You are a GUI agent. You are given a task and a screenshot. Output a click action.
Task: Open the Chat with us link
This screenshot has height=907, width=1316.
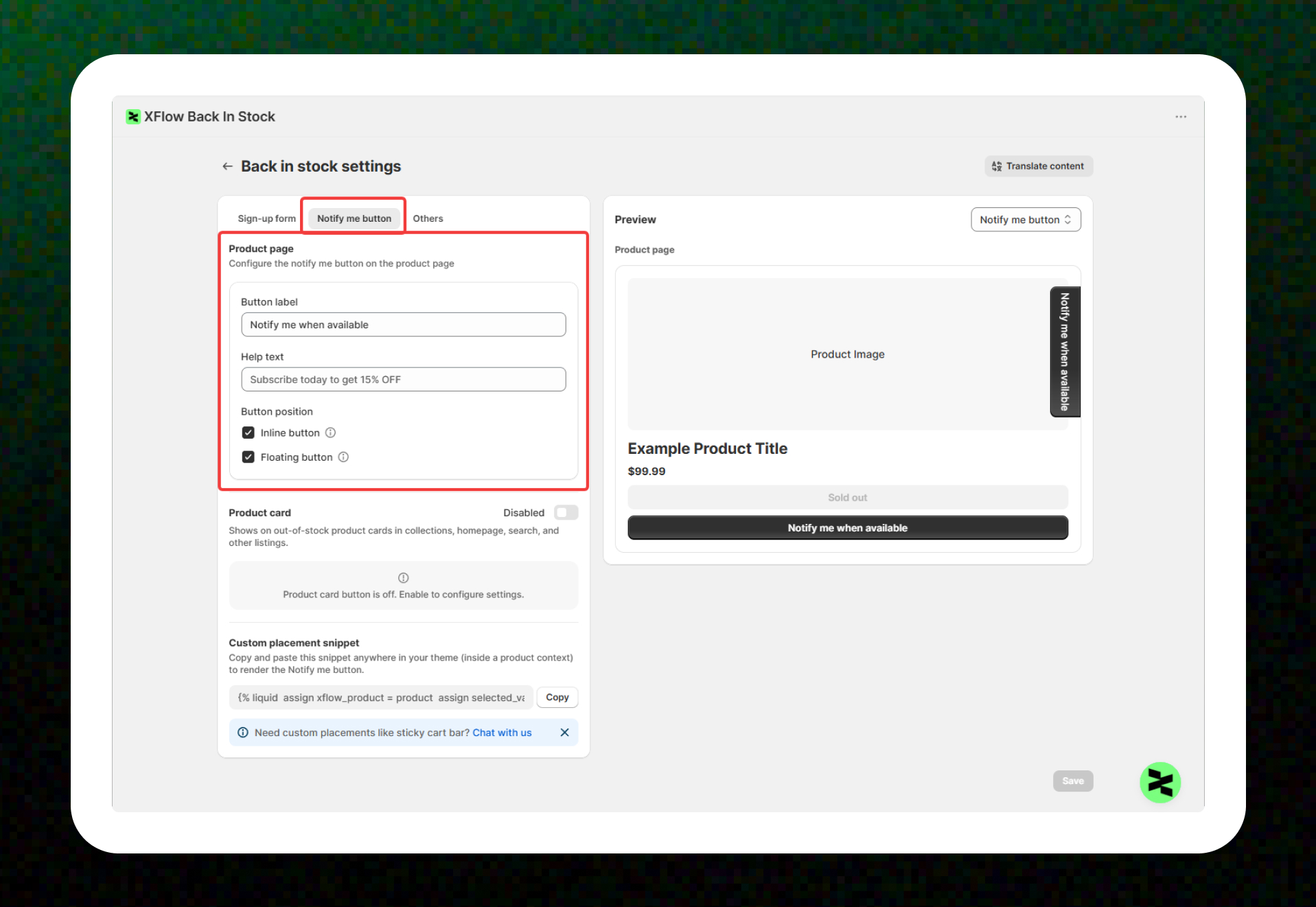pos(502,733)
